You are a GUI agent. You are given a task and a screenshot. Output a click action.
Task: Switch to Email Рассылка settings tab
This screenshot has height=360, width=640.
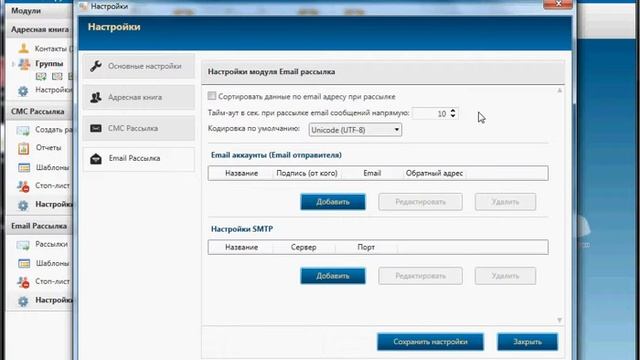pos(139,158)
